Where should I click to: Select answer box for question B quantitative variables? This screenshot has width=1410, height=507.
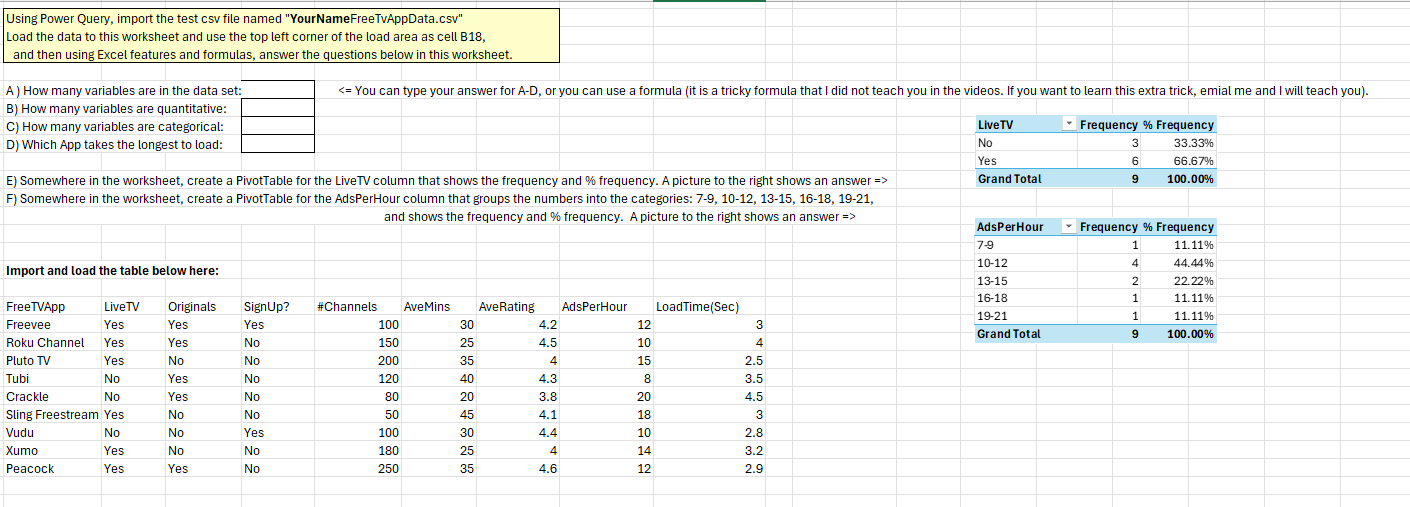point(278,108)
